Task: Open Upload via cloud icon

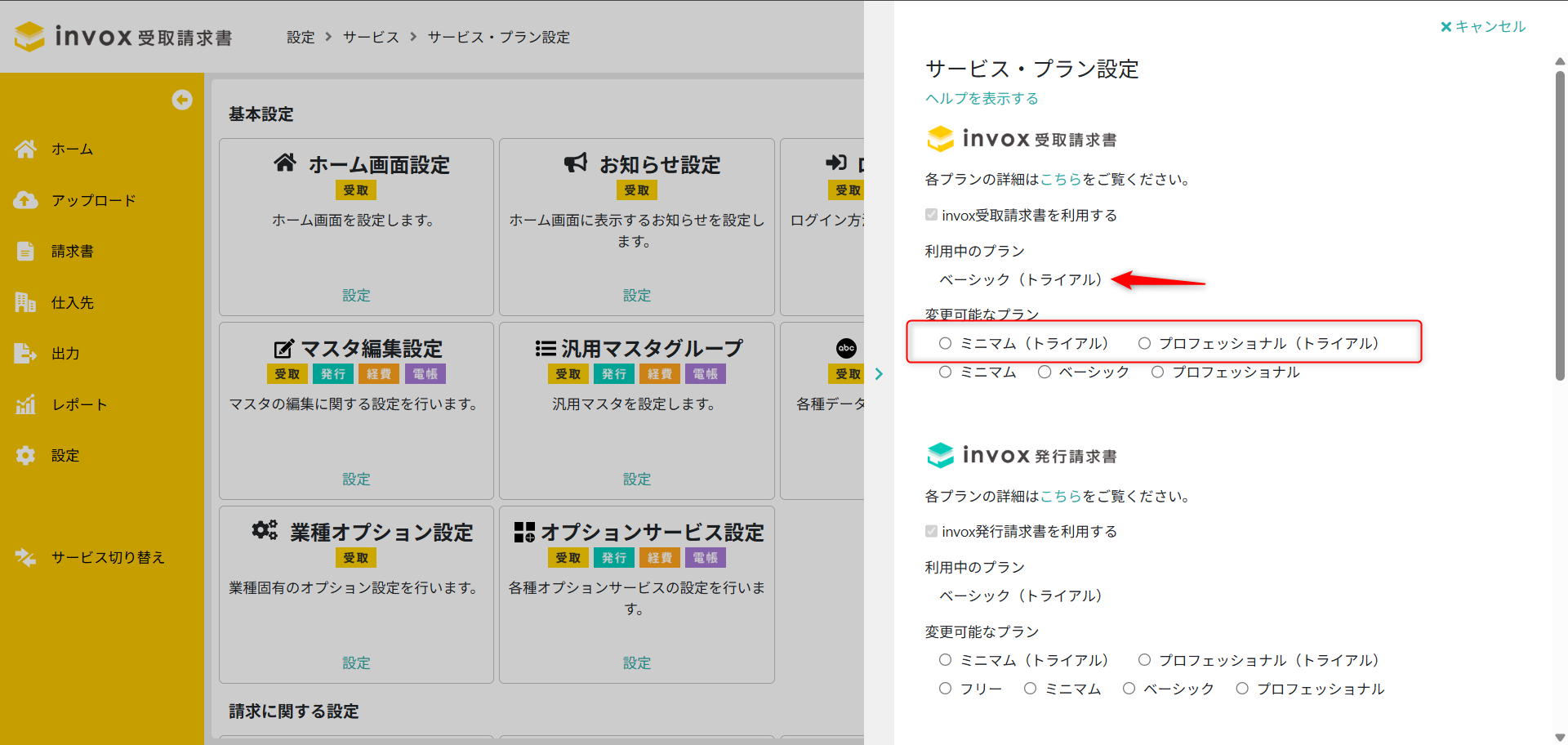Action: point(25,200)
